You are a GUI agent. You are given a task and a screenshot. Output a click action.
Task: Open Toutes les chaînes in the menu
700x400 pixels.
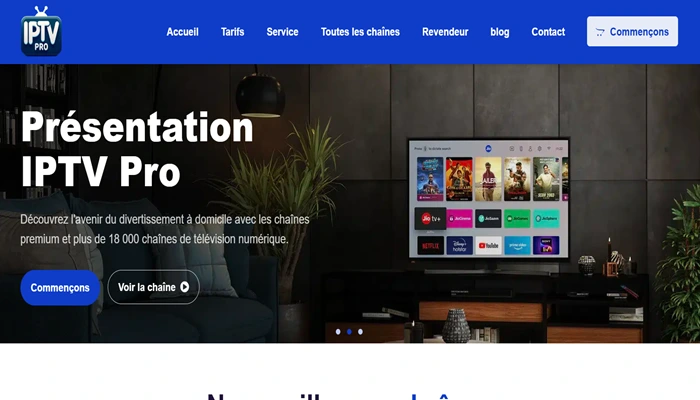point(360,32)
